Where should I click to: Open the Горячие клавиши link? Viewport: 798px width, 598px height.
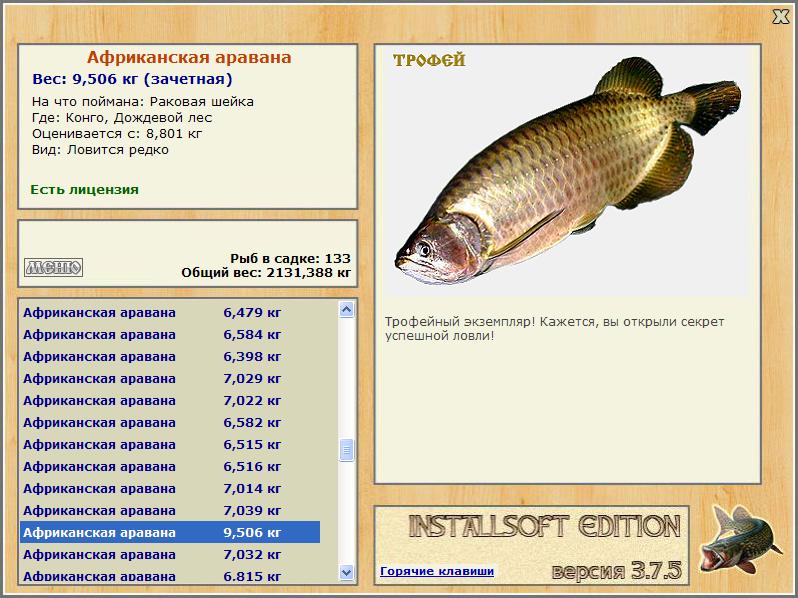pos(437,571)
